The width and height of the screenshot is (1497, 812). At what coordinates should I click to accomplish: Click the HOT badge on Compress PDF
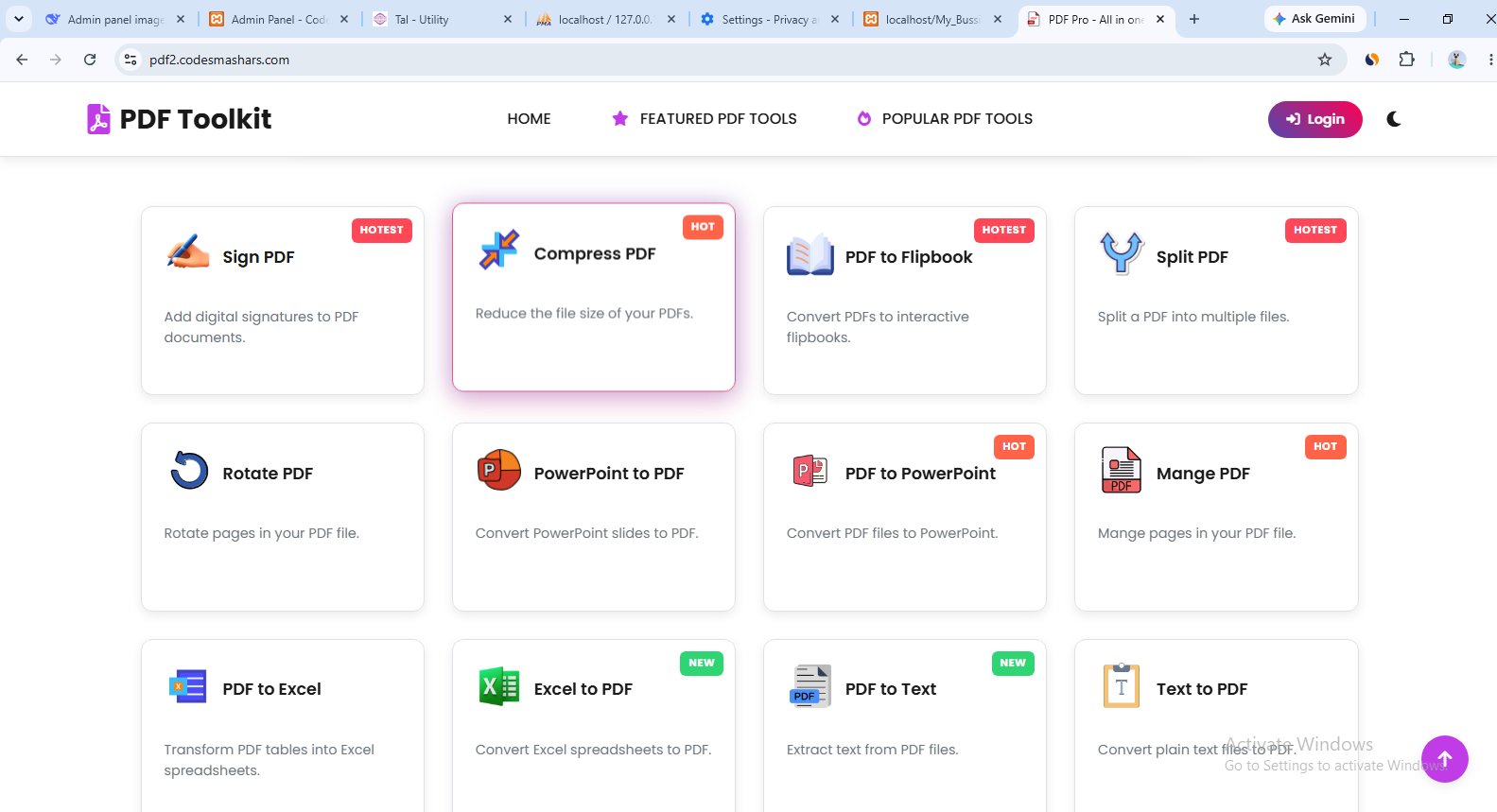(703, 227)
